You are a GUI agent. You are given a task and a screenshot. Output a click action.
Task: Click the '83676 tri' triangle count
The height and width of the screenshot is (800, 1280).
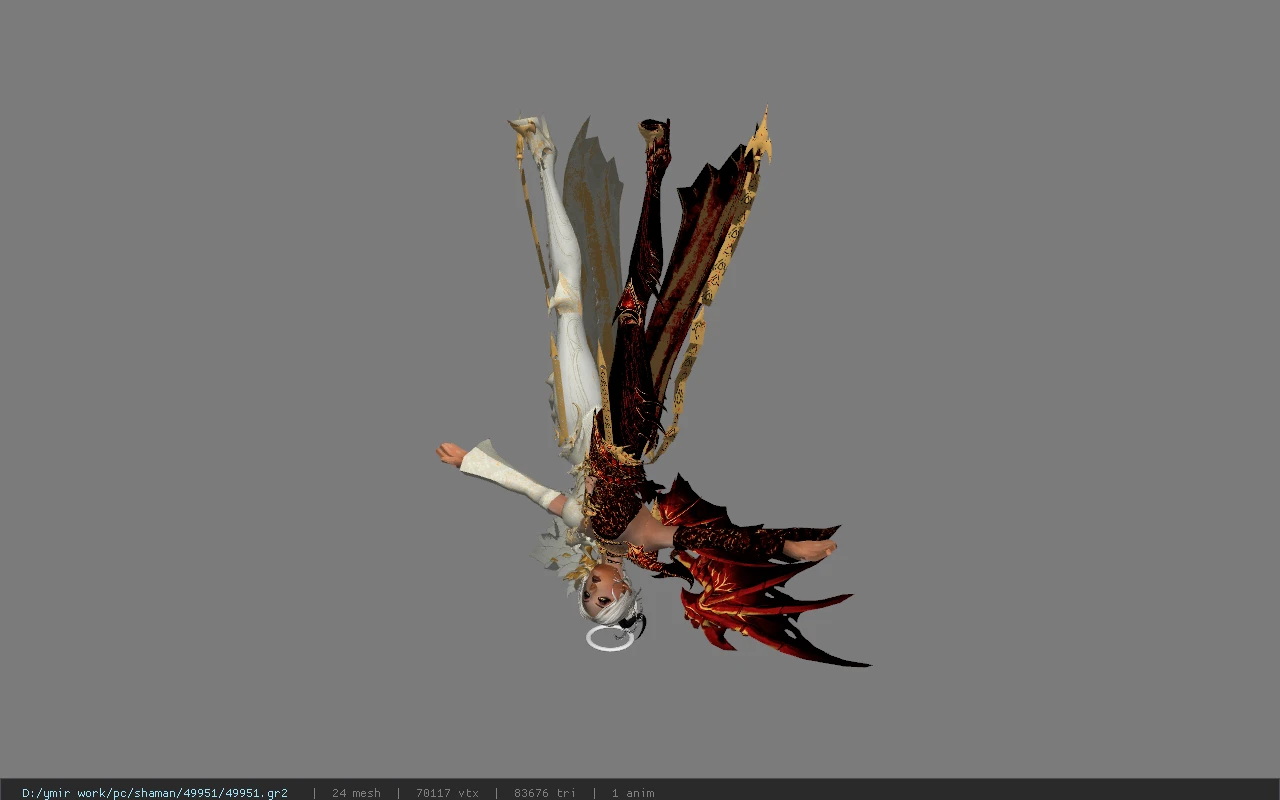tap(545, 793)
